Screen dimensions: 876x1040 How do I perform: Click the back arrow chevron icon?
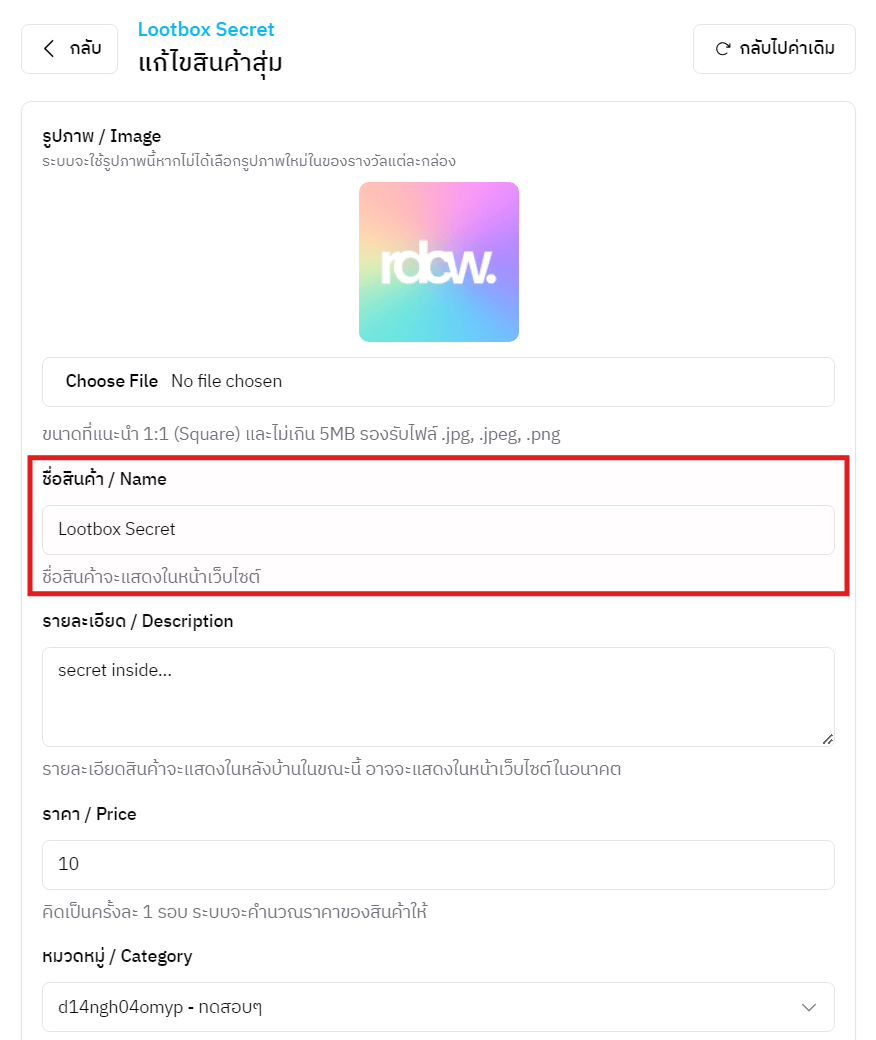(x=49, y=49)
